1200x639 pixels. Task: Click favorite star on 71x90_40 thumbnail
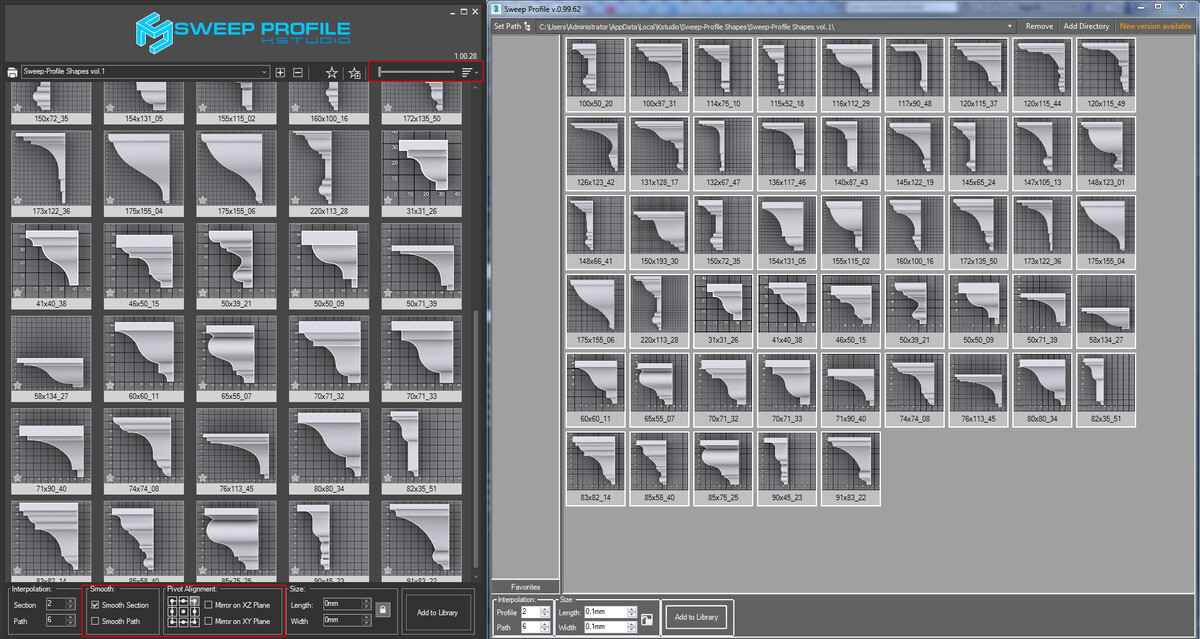18,476
